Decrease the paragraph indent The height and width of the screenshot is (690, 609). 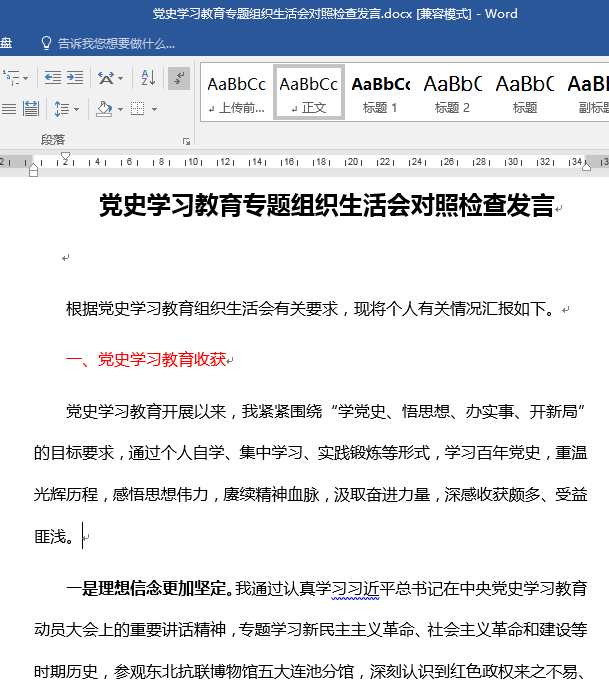[x=53, y=78]
